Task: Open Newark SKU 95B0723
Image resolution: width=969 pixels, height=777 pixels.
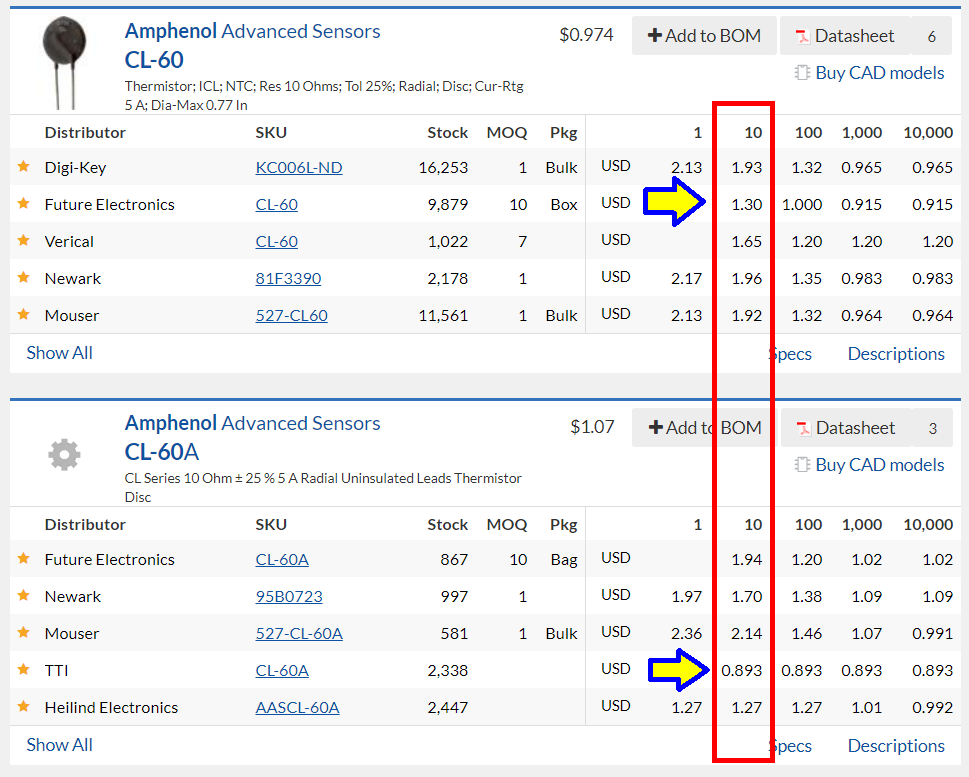Action: click(x=289, y=597)
